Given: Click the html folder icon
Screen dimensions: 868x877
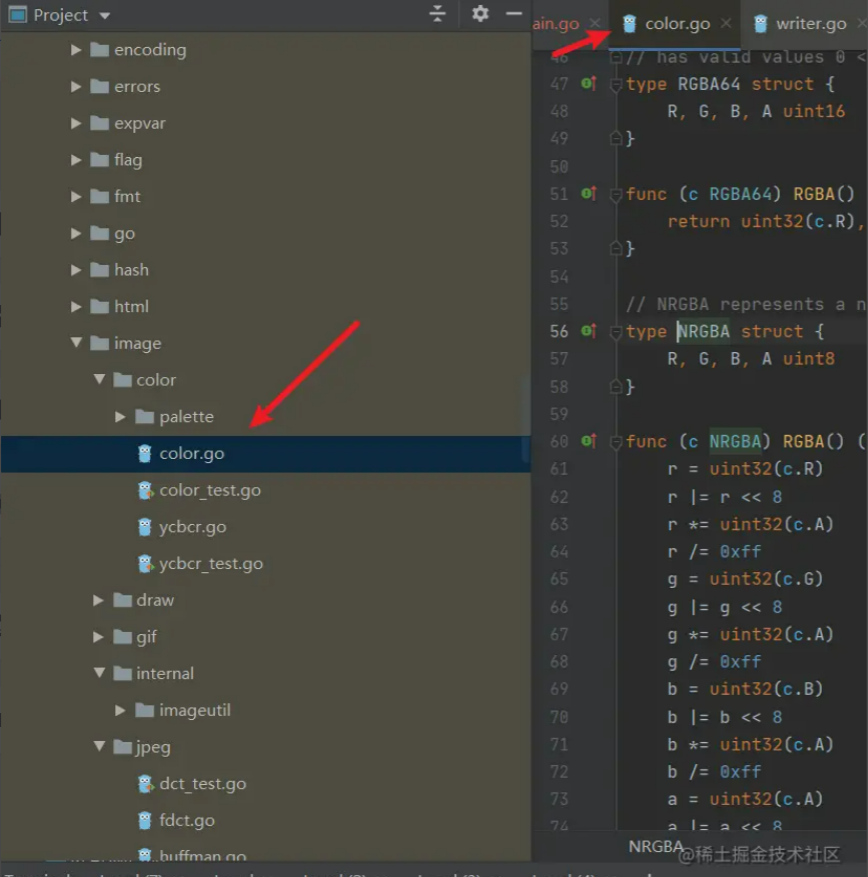Looking at the screenshot, I should click(x=100, y=307).
